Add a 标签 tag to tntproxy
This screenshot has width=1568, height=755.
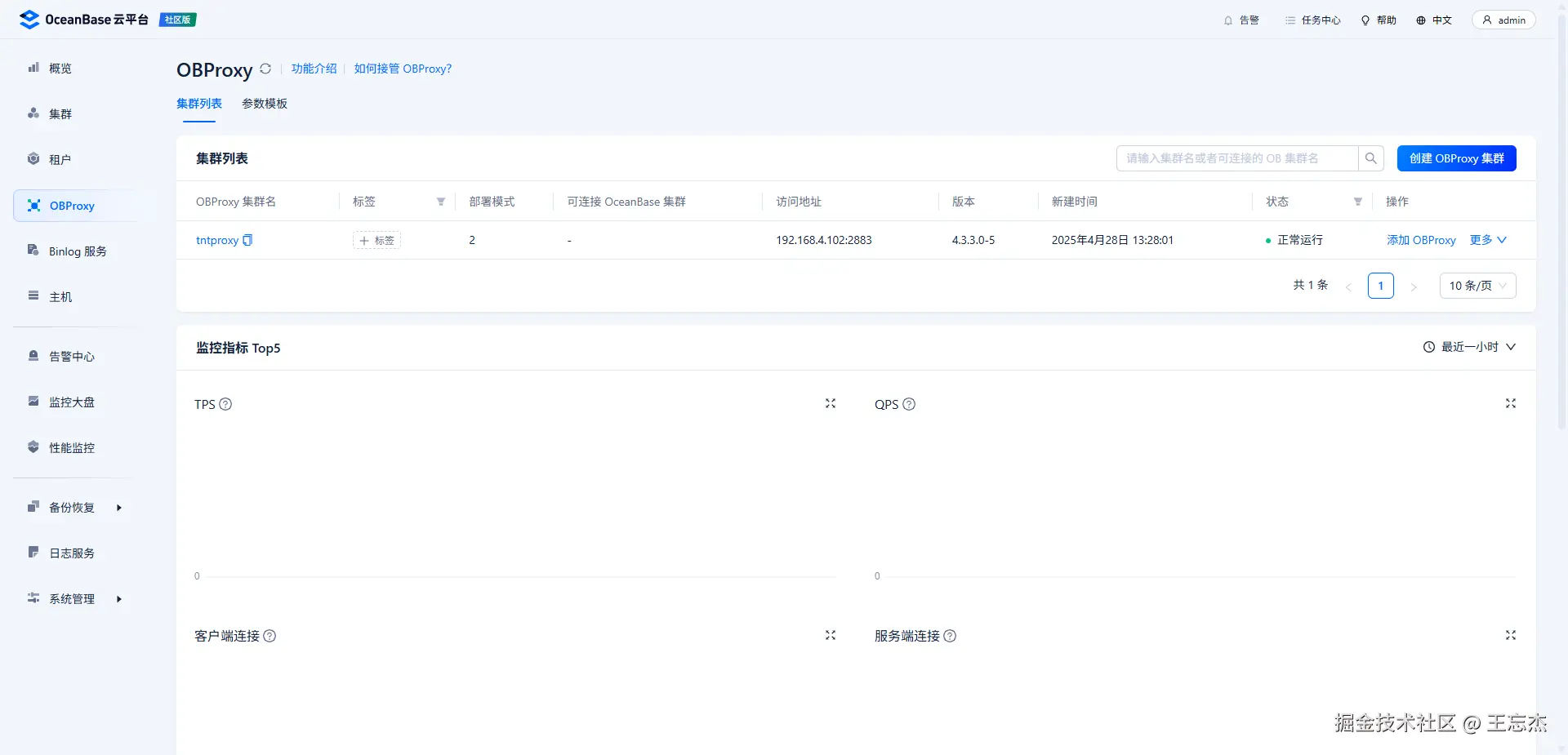[x=376, y=241]
